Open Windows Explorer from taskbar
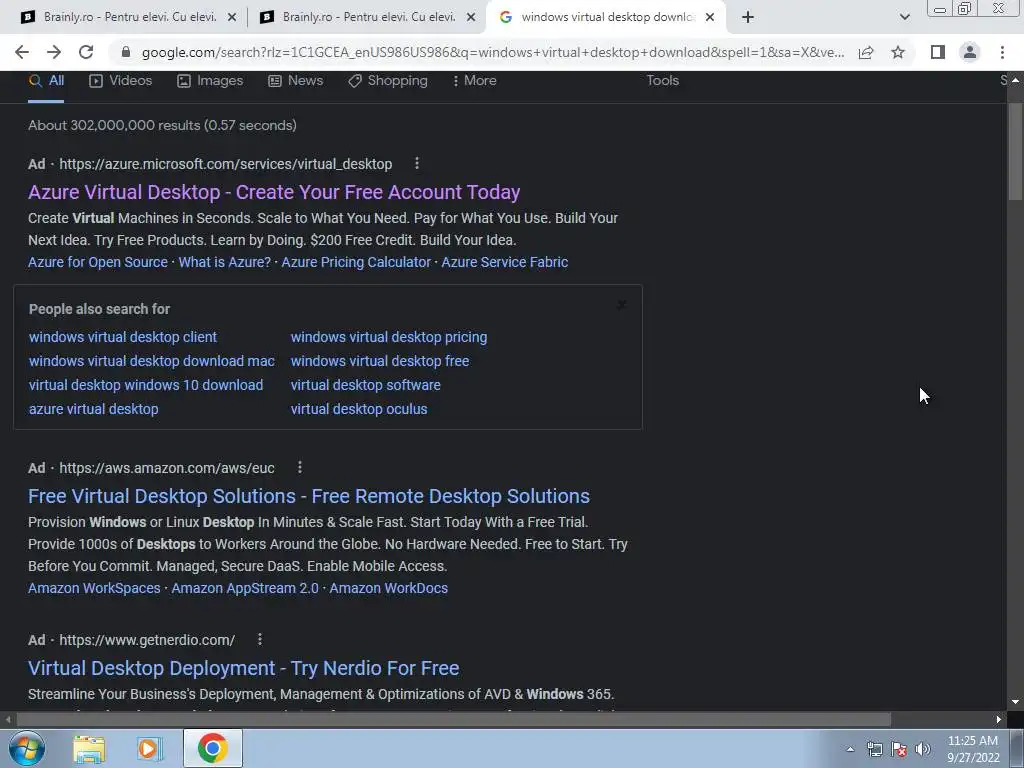 coord(89,748)
